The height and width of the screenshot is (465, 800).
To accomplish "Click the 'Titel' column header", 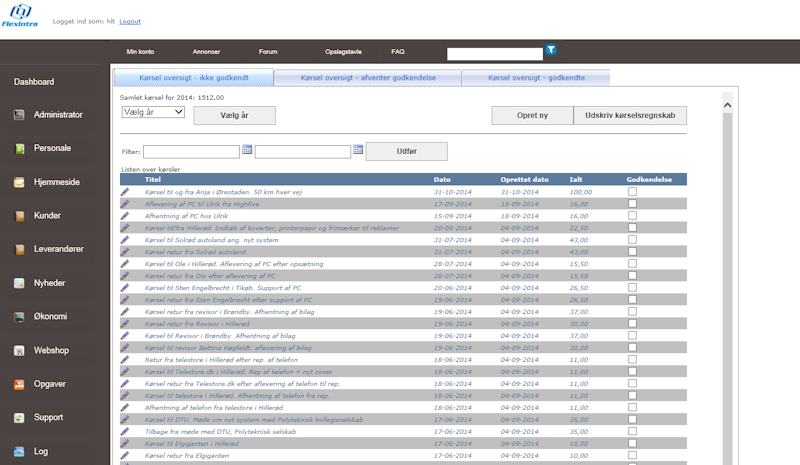I will (x=153, y=179).
